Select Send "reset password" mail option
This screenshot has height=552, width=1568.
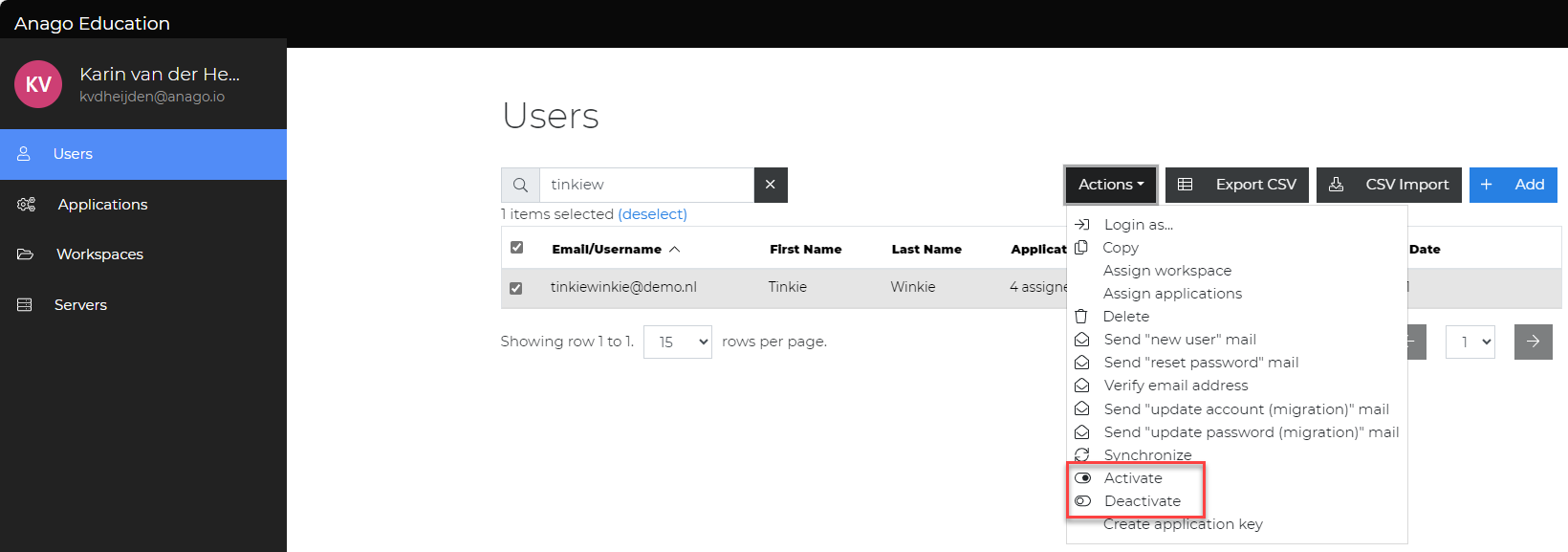[1201, 363]
